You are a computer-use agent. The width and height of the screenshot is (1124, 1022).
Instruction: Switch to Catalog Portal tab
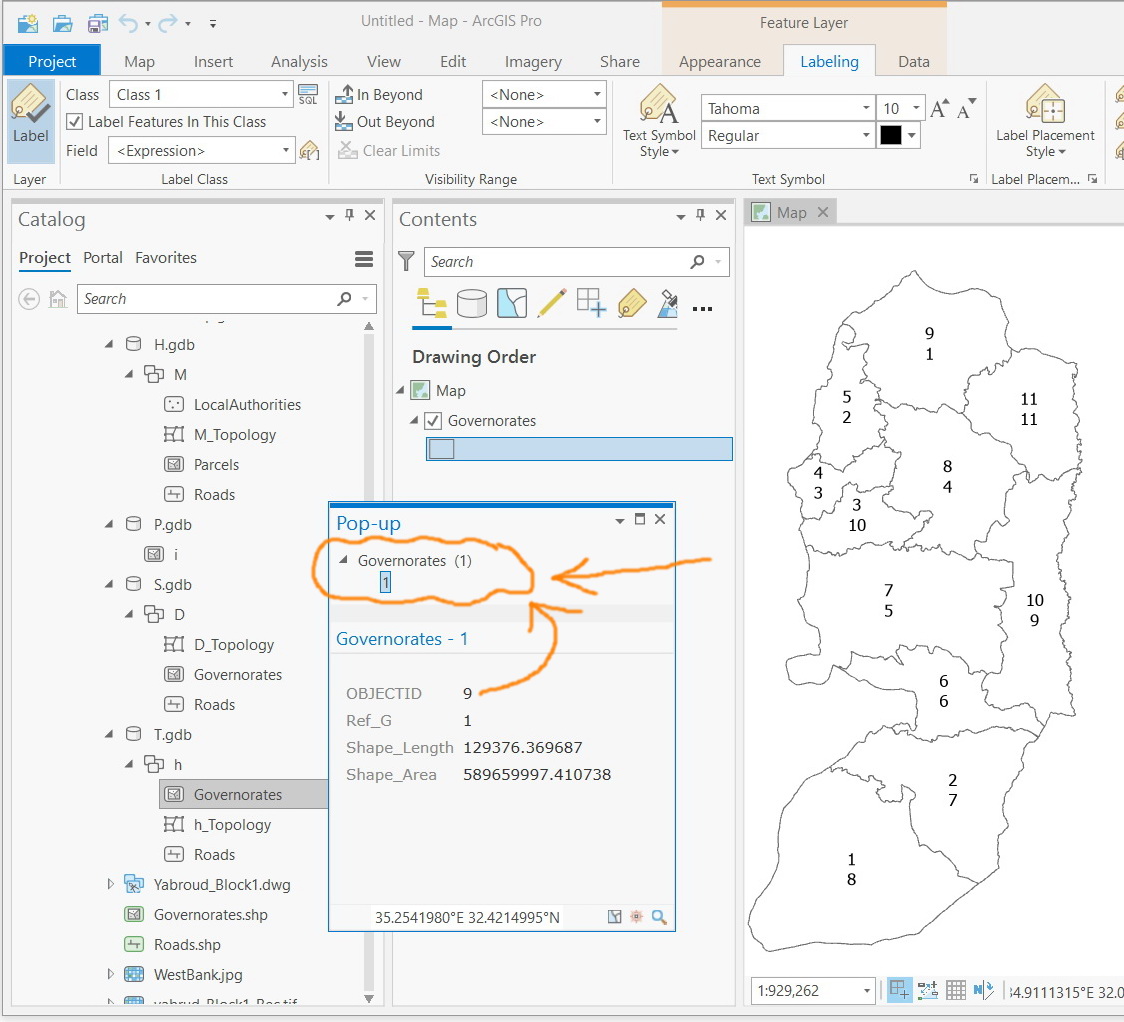click(x=103, y=258)
